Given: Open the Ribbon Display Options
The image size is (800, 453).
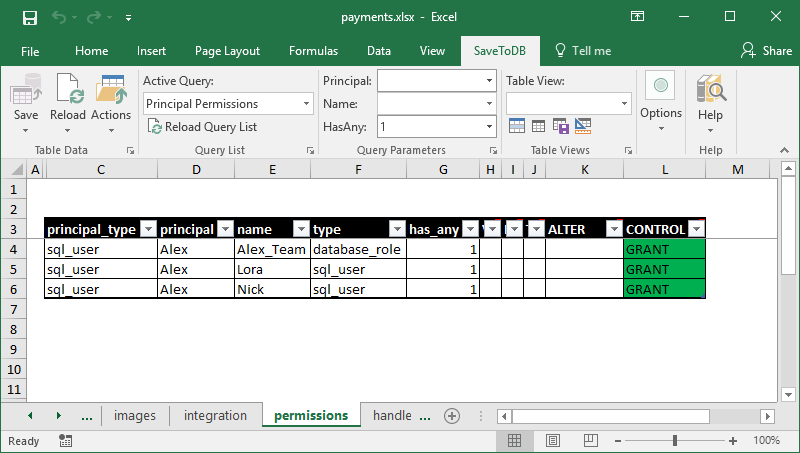Looking at the screenshot, I should point(637,16).
